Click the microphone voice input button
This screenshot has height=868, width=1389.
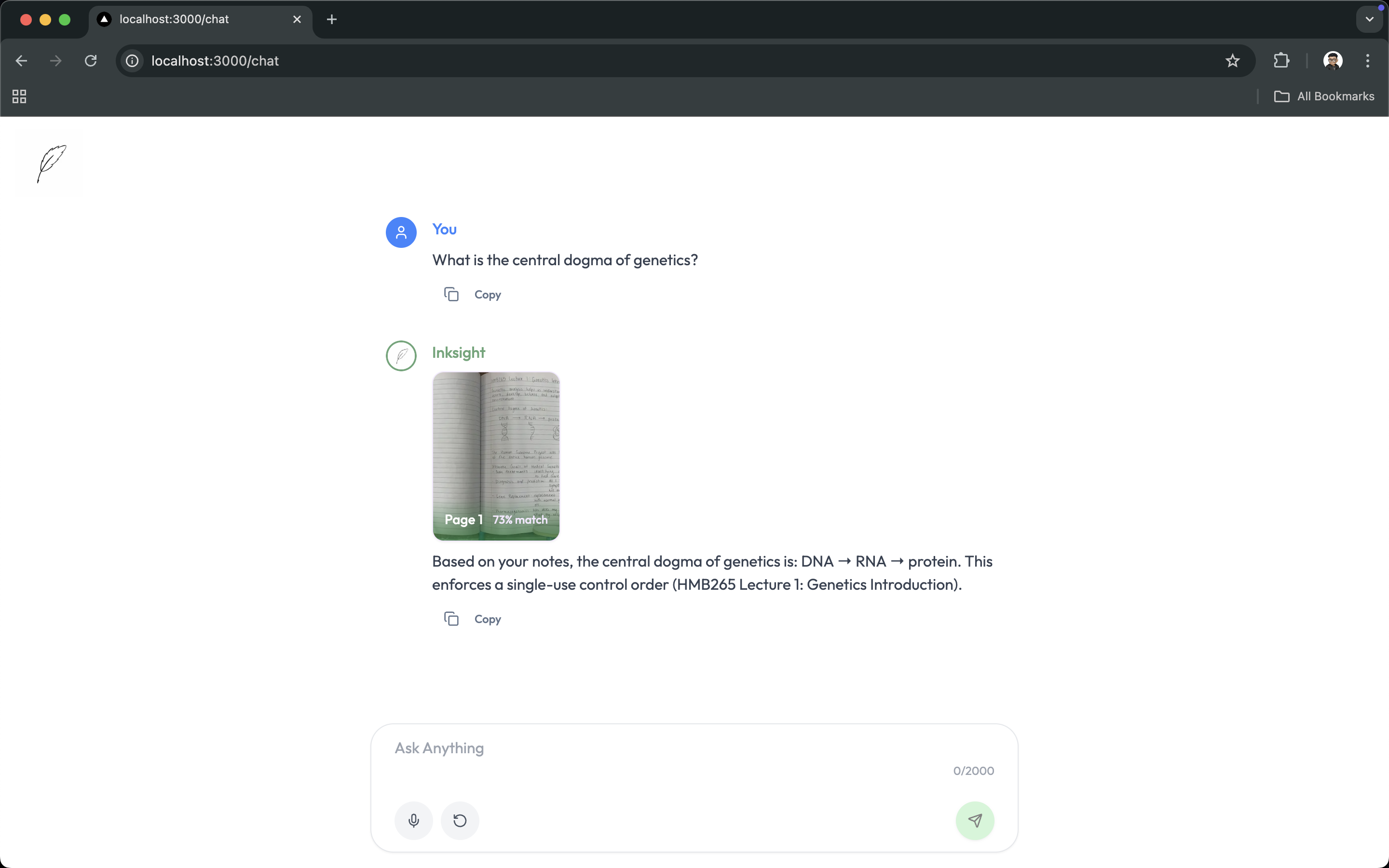tap(413, 820)
